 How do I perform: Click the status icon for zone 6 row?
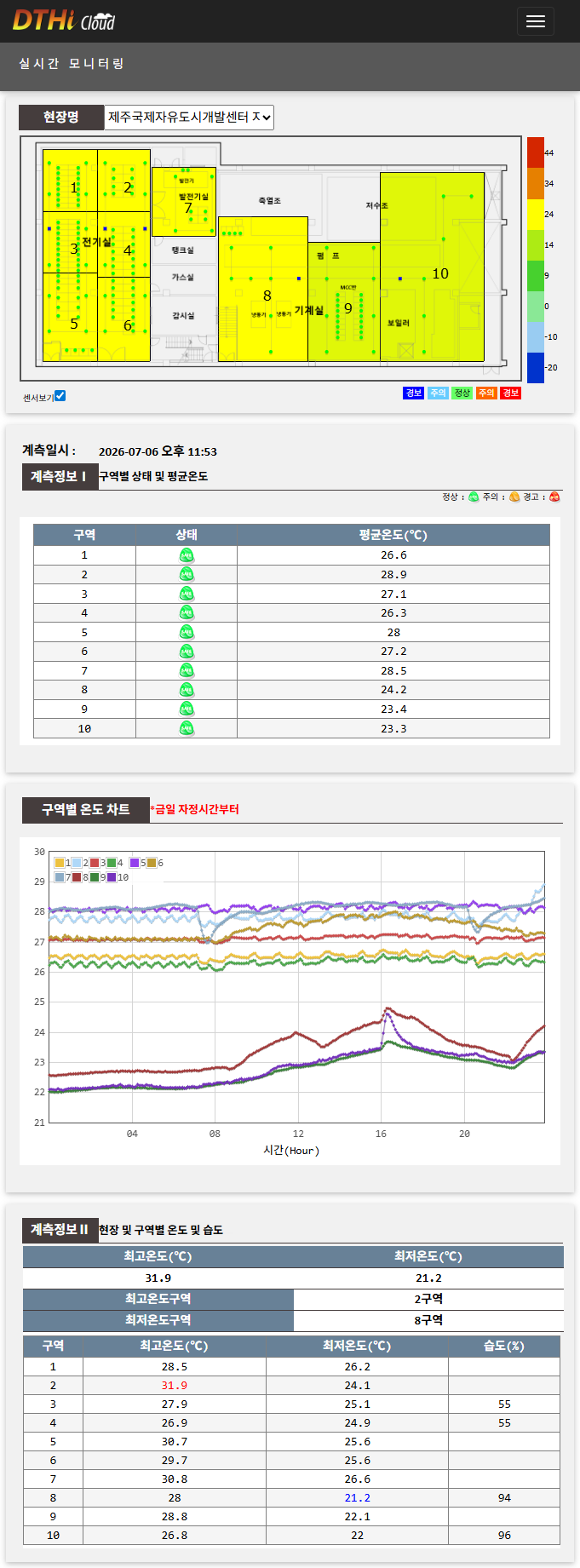(187, 652)
